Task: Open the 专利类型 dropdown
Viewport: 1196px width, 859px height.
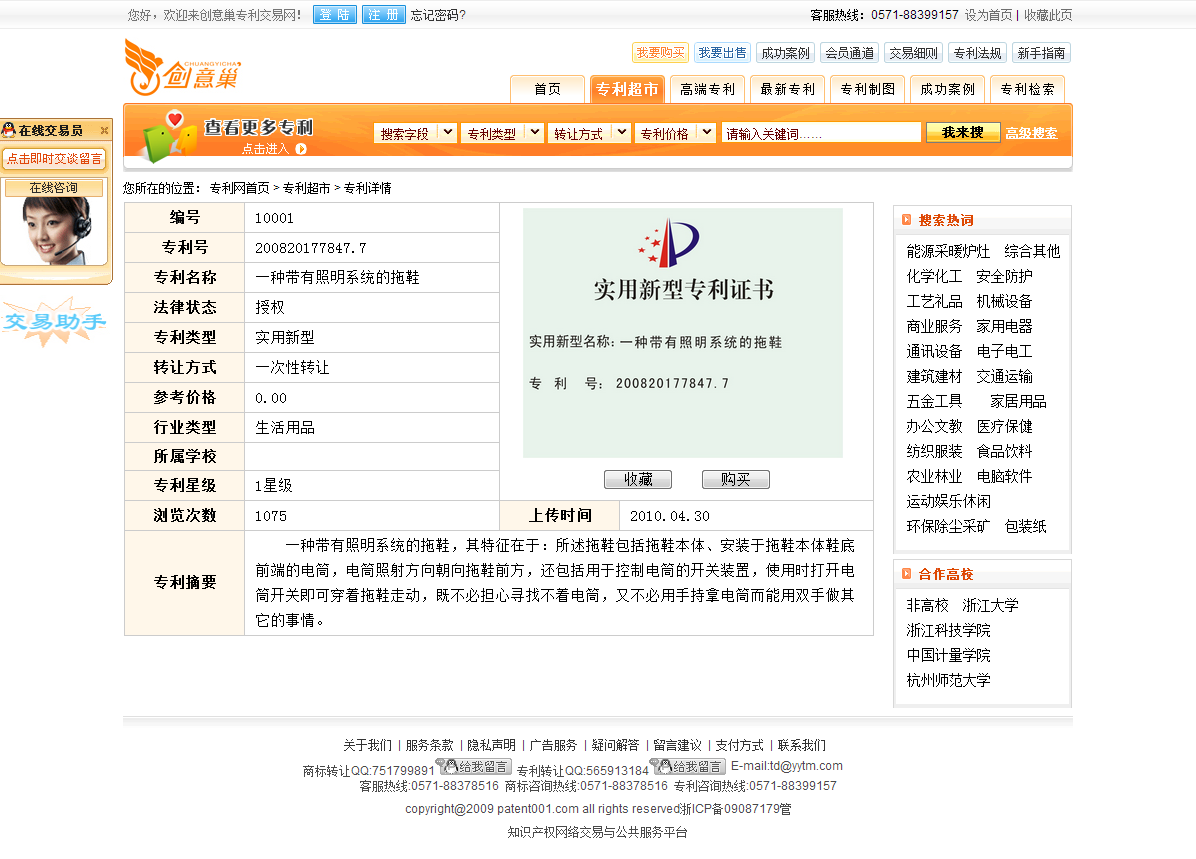Action: point(534,133)
